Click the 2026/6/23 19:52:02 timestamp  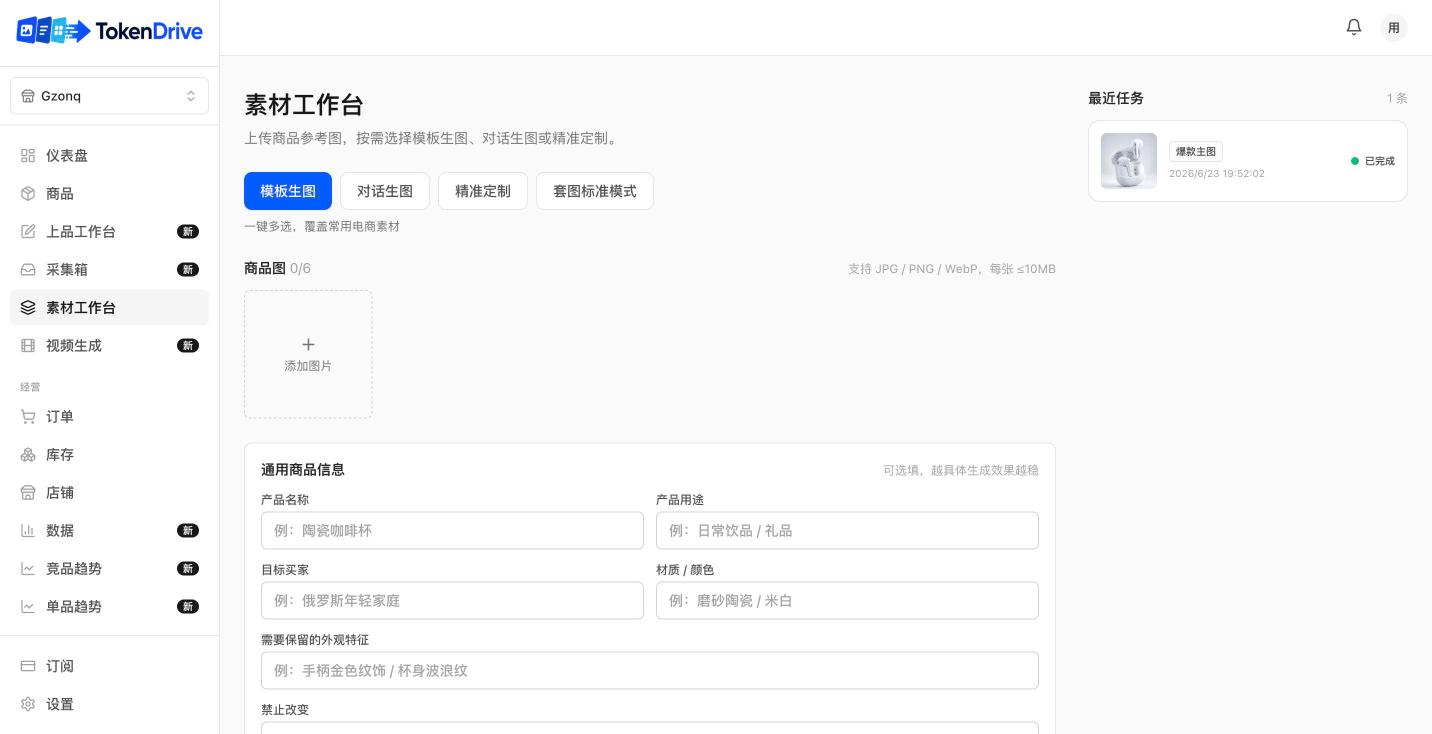pyautogui.click(x=1217, y=174)
